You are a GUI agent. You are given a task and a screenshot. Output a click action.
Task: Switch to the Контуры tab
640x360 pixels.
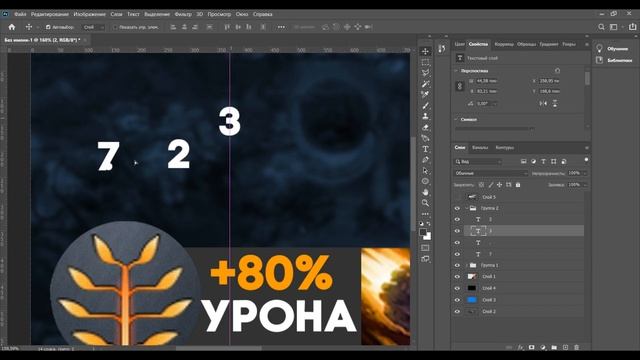(x=504, y=148)
